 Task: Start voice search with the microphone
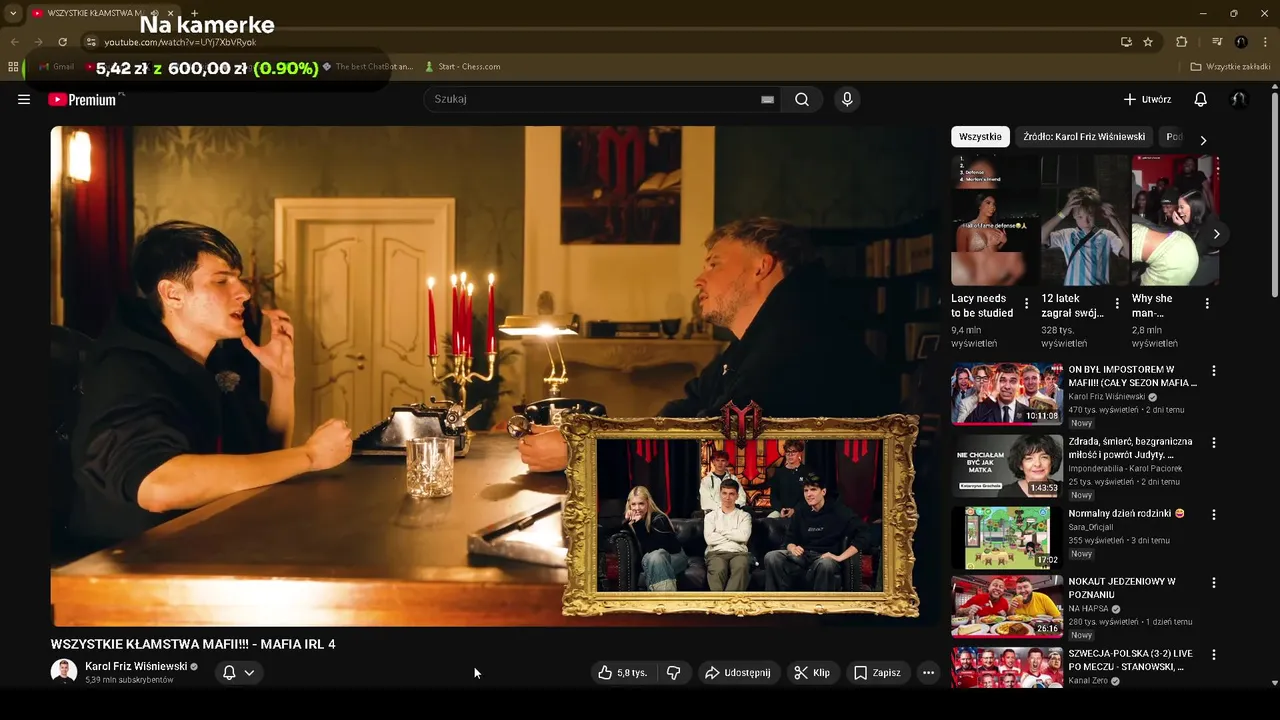click(847, 99)
